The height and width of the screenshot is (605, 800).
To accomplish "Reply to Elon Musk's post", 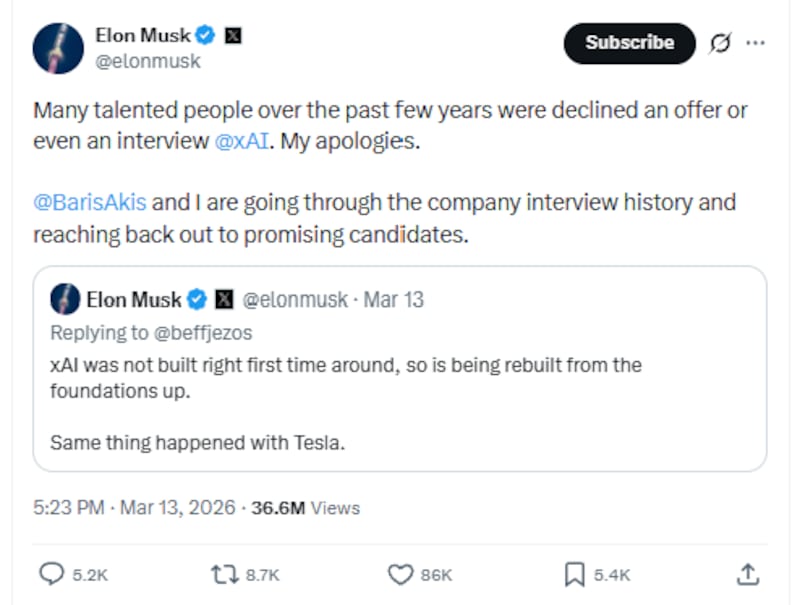I will 52,575.
